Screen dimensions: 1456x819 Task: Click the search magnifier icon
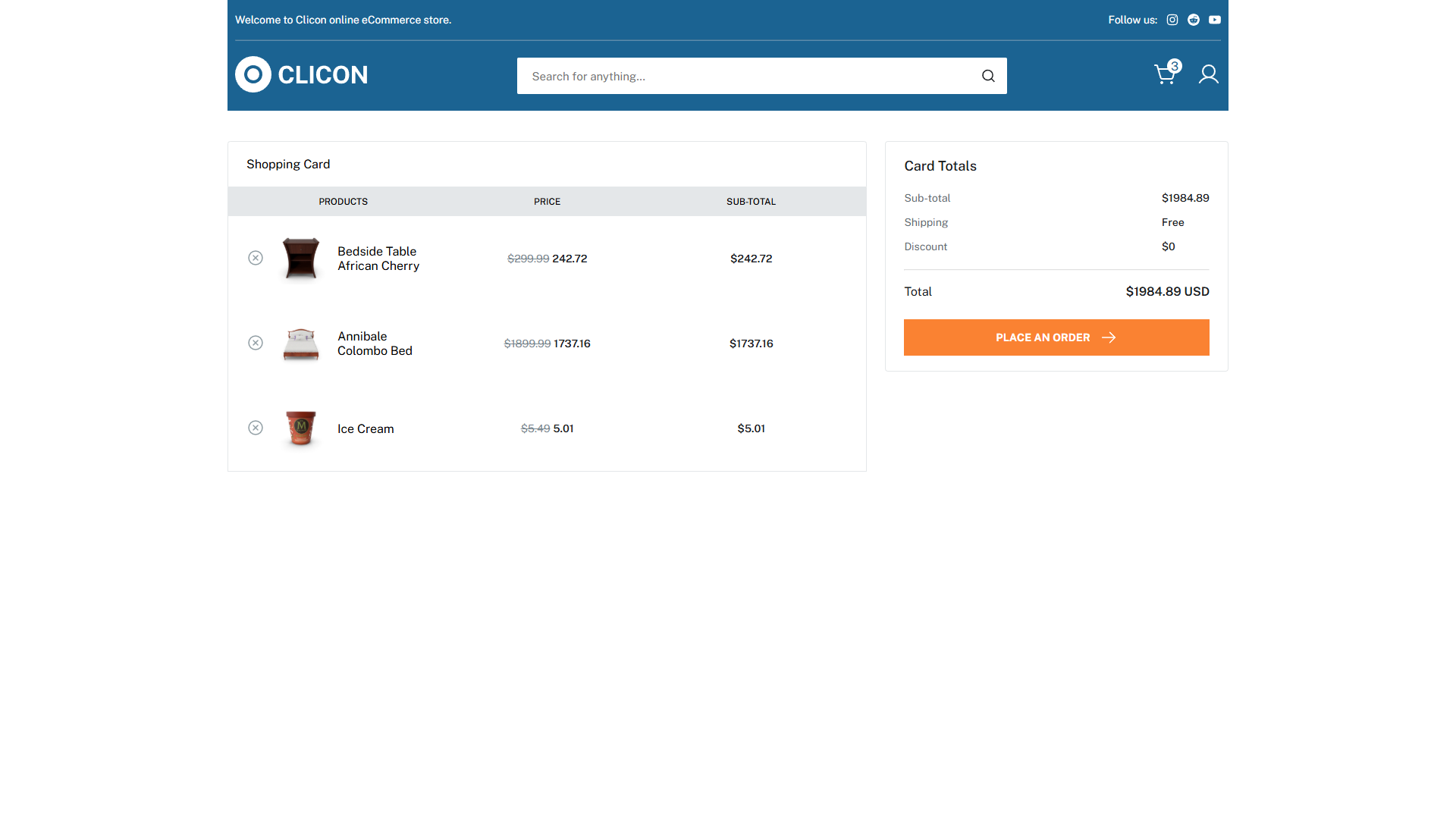pos(988,76)
